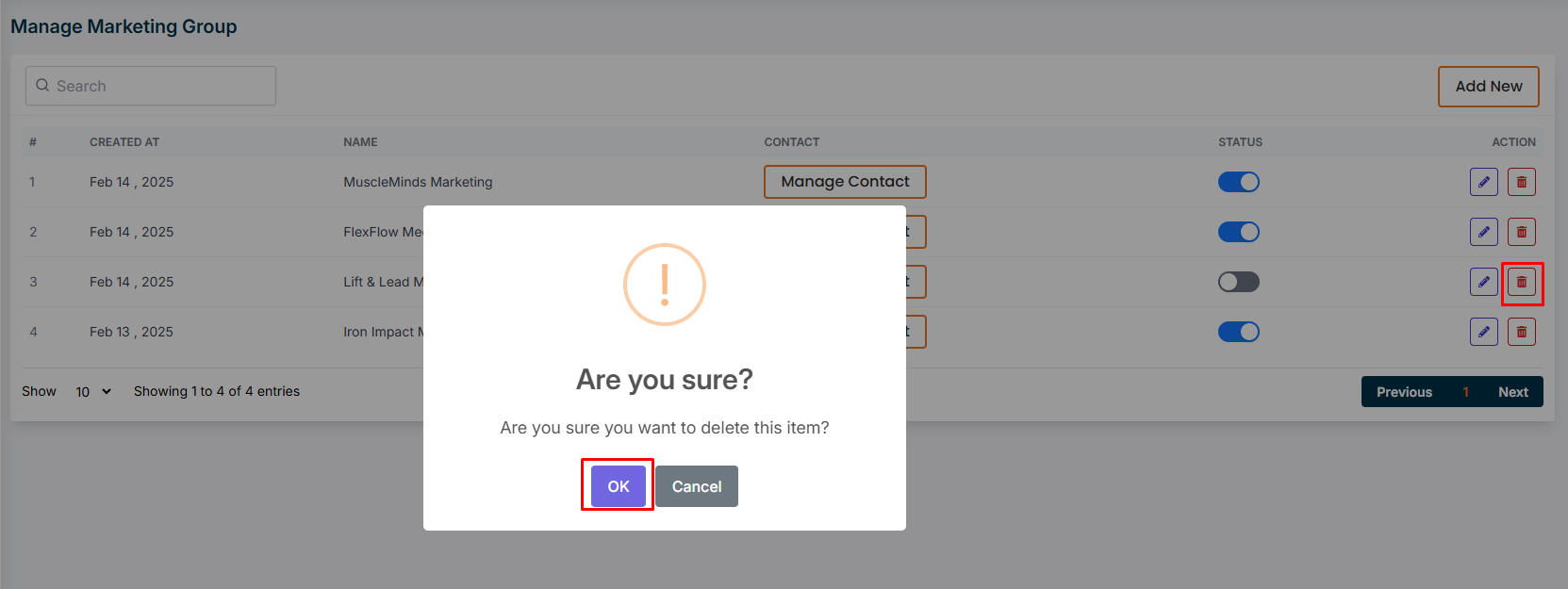Image resolution: width=1568 pixels, height=589 pixels.
Task: Turn off Iron Impact status switch
Action: point(1238,332)
